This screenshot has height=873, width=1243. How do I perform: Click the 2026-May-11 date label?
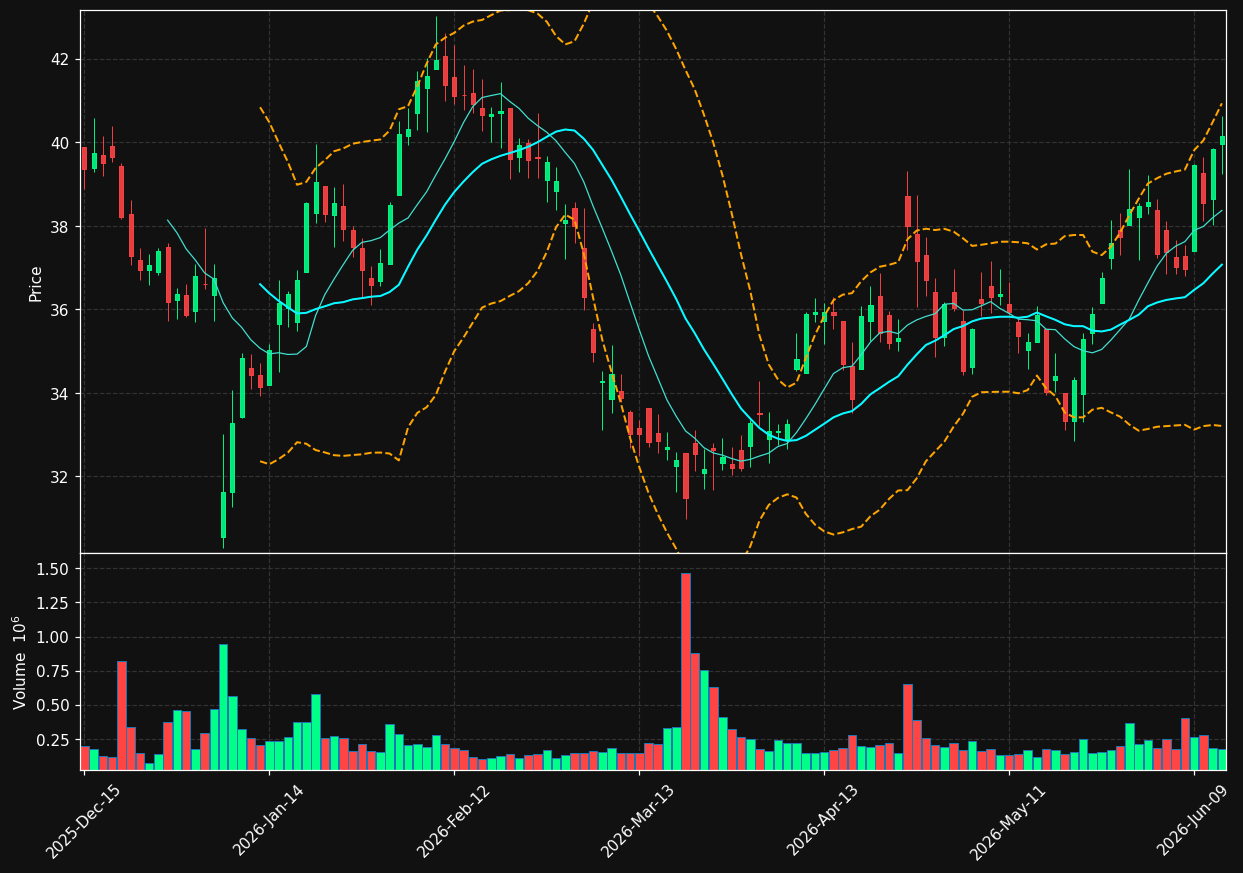click(1007, 821)
